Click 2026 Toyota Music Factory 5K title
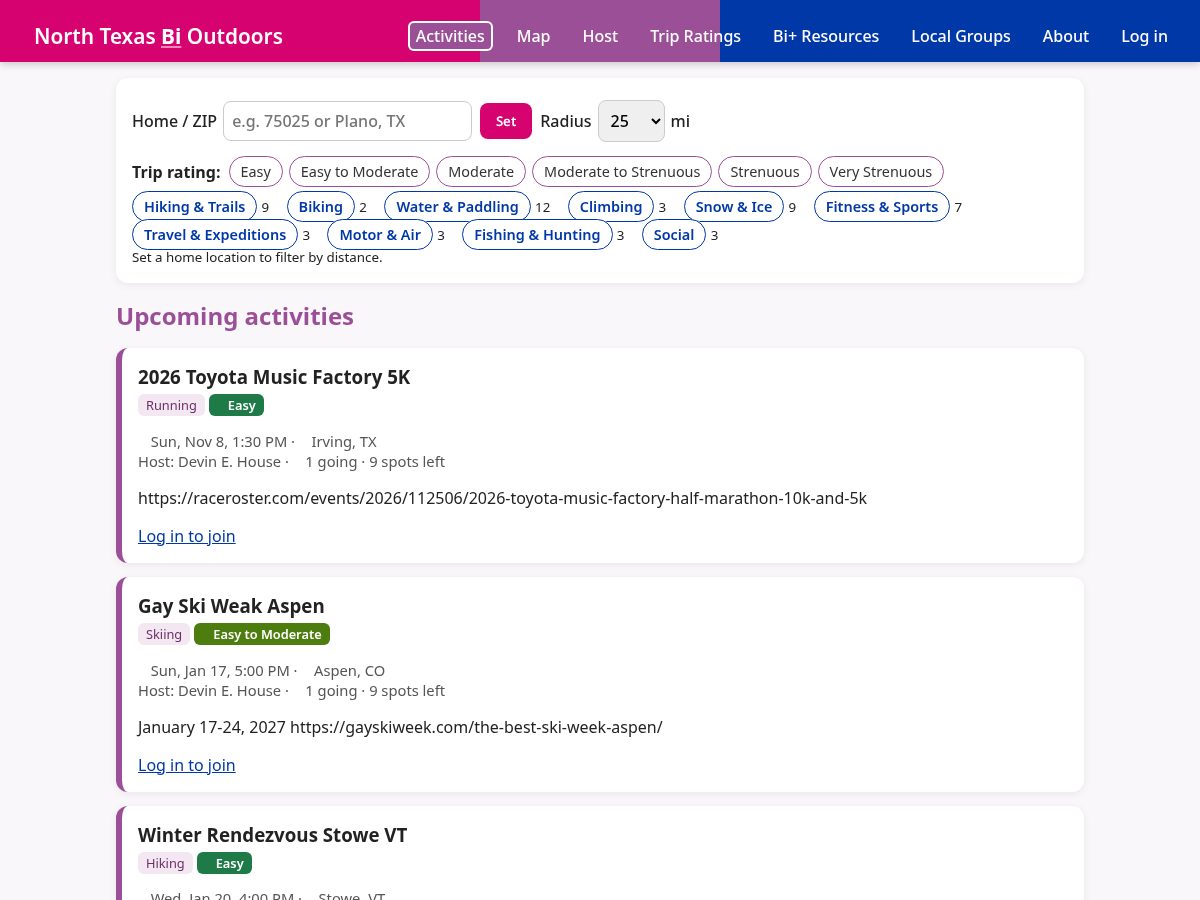 (274, 377)
